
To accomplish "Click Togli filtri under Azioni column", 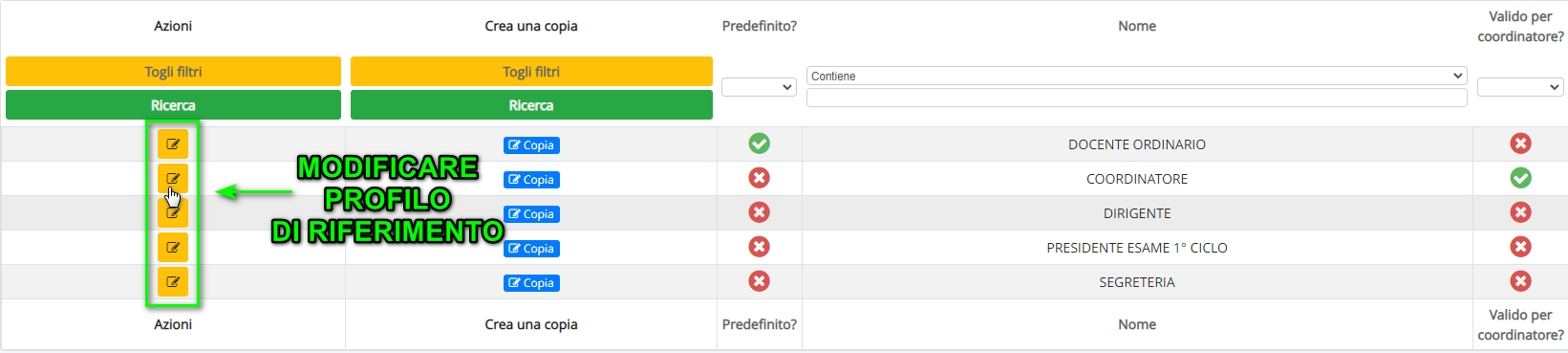I will [x=173, y=72].
